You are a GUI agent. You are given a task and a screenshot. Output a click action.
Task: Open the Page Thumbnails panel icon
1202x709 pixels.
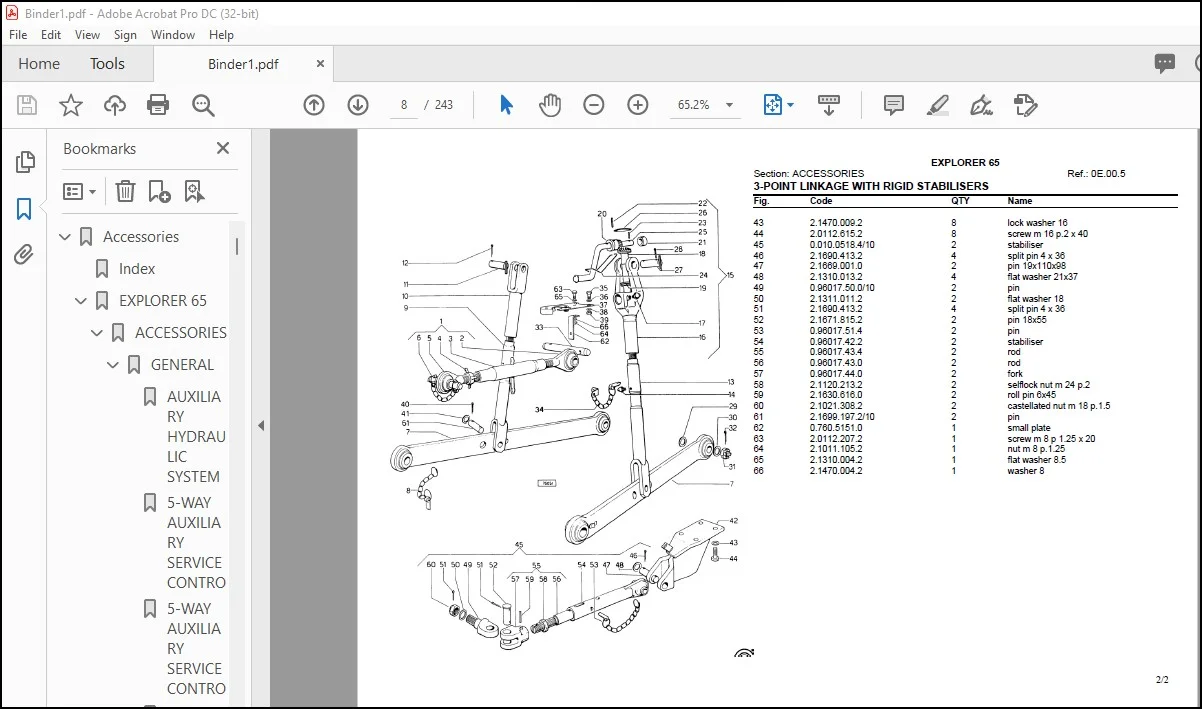point(25,162)
